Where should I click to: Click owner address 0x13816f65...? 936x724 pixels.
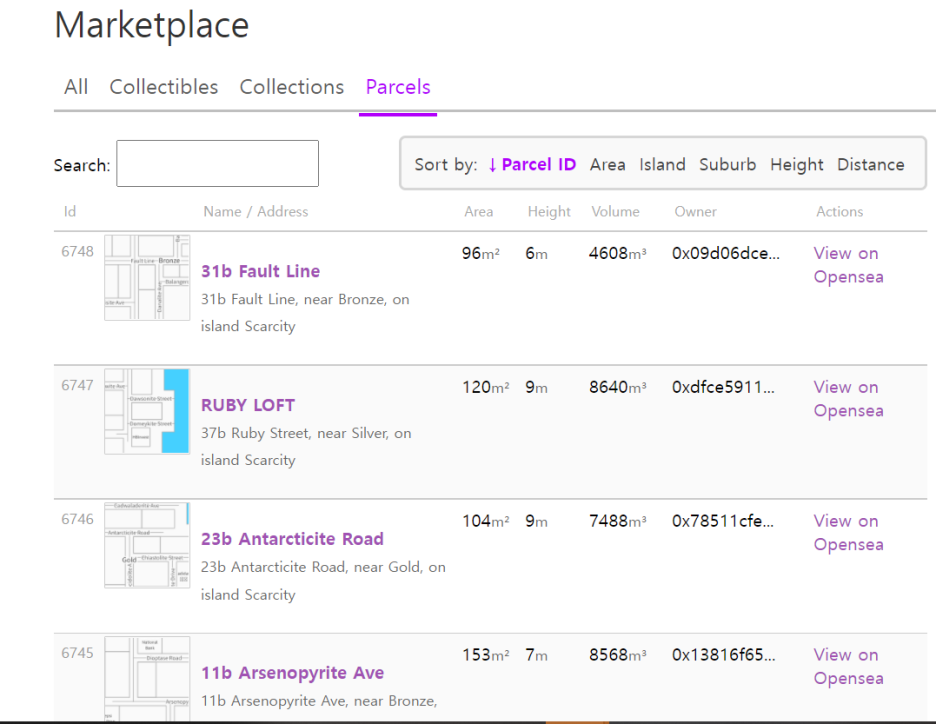pos(723,655)
